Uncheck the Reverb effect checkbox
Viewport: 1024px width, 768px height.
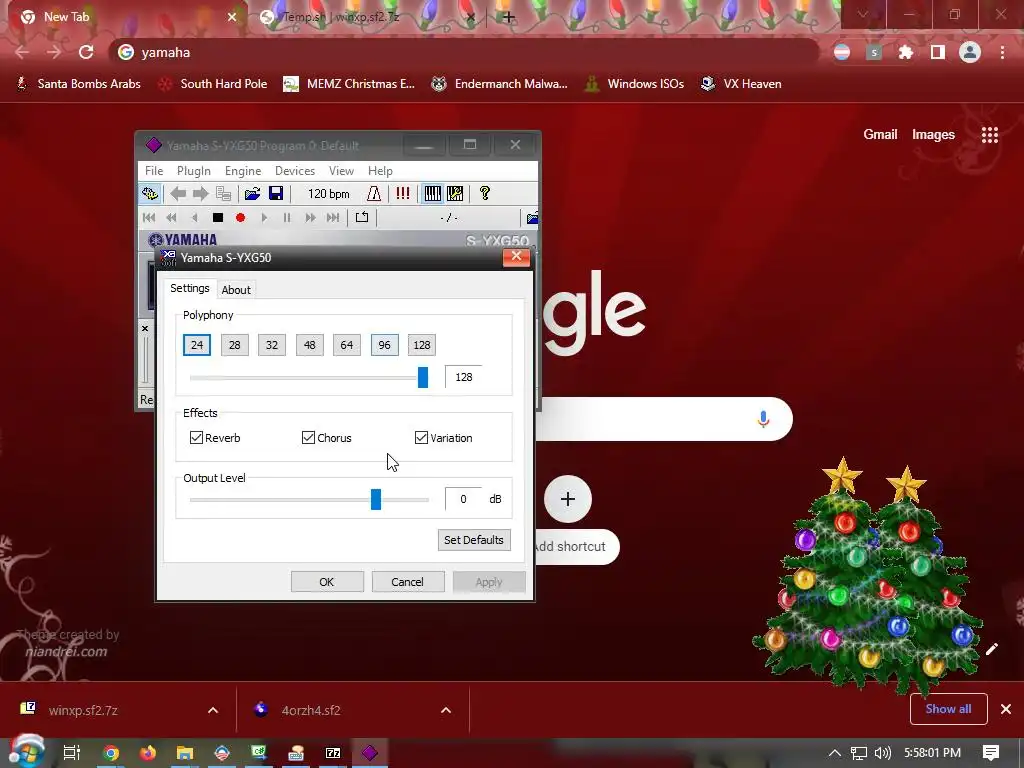[x=196, y=438]
